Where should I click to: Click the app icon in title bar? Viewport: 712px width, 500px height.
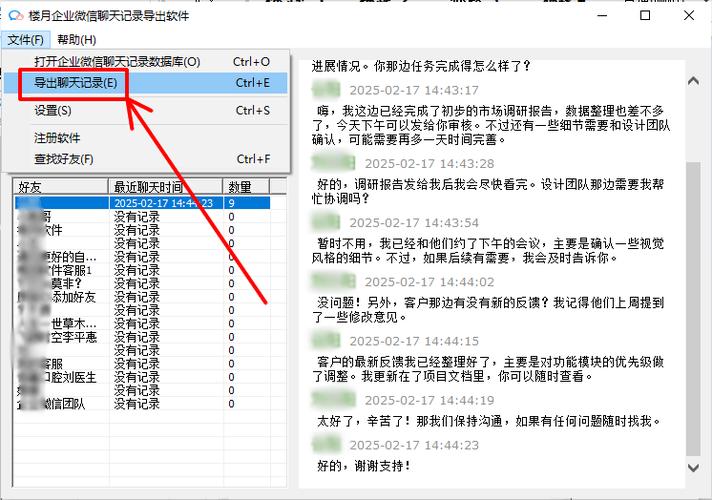[16, 15]
